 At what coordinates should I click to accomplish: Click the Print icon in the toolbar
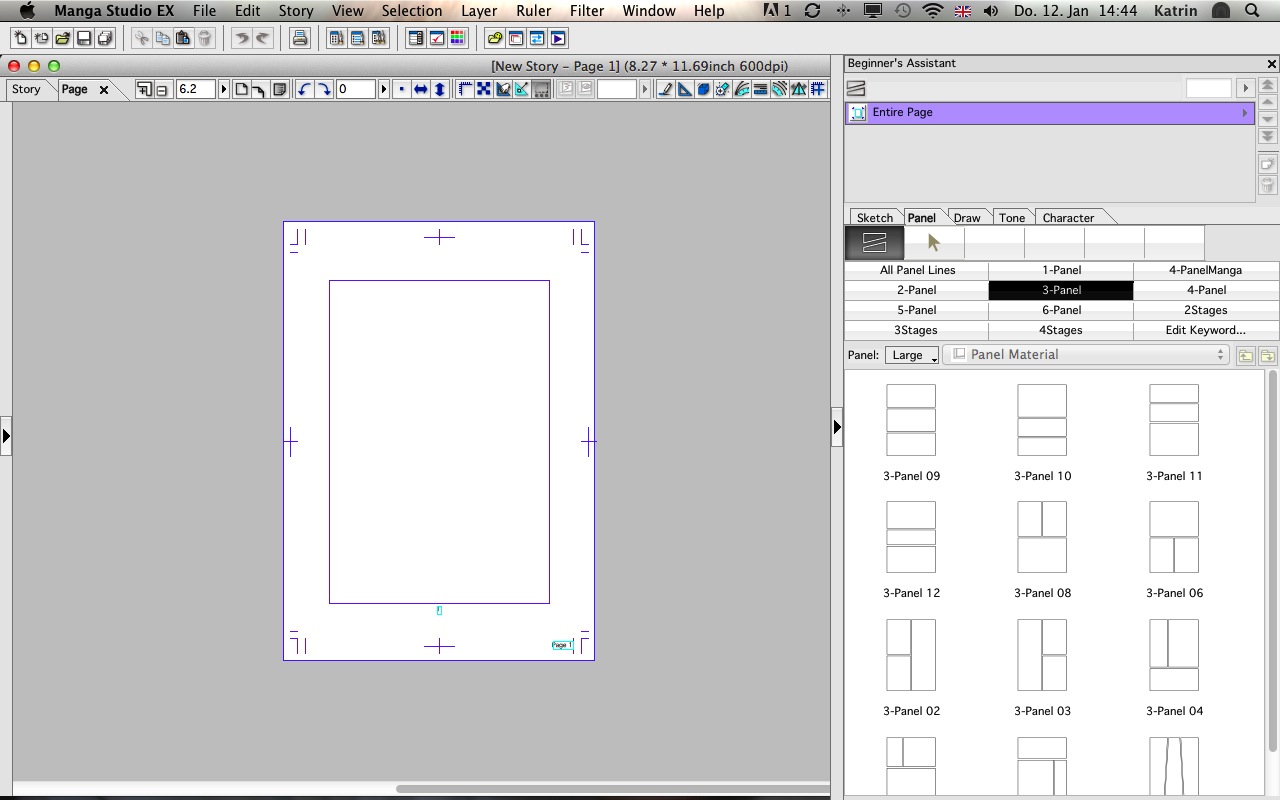[x=298, y=39]
